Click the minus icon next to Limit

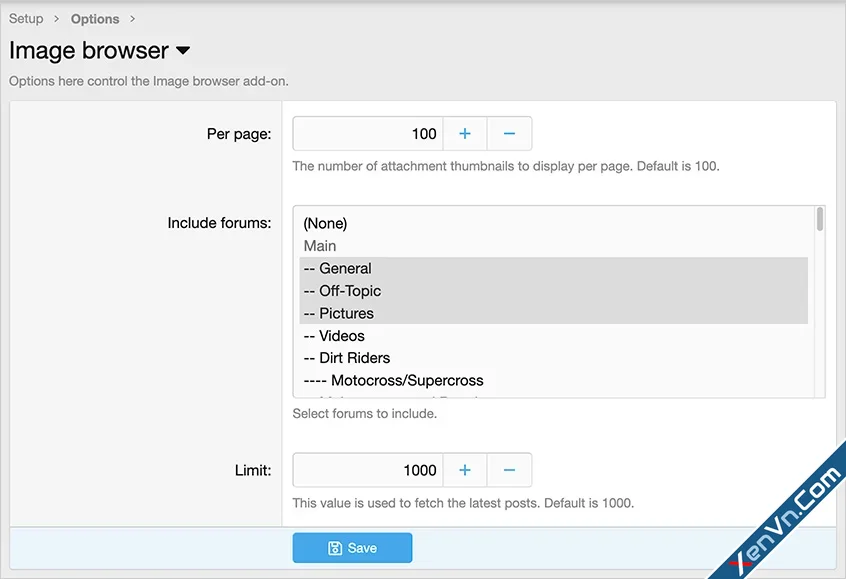click(x=509, y=470)
